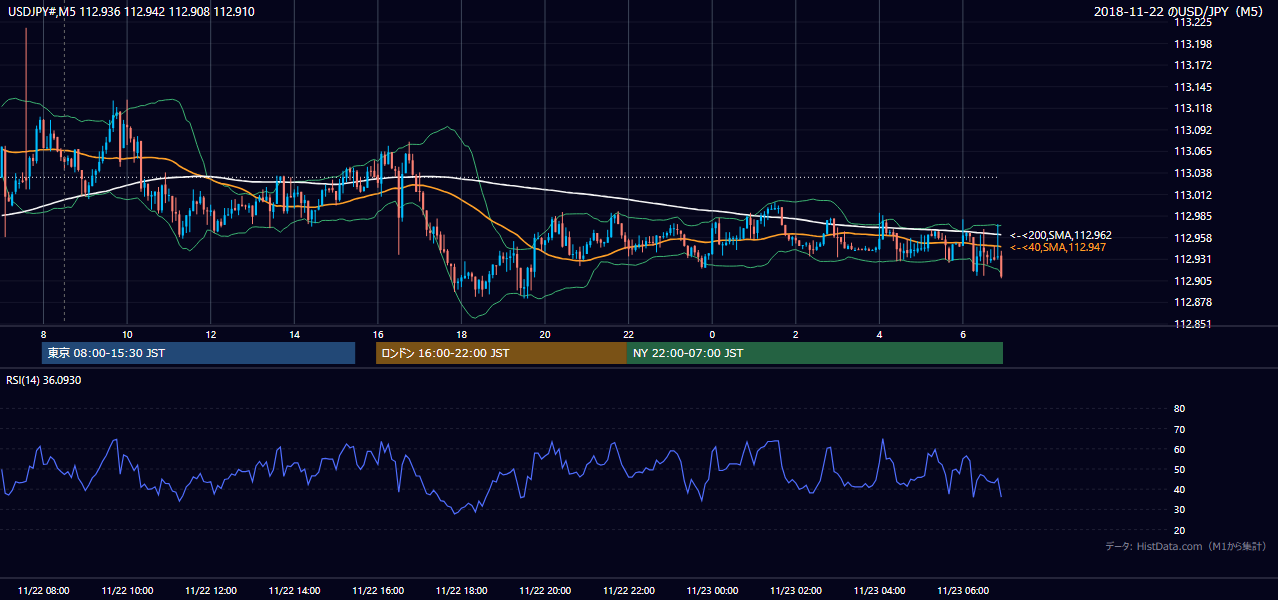Click price axis value 113.038

coord(1192,173)
